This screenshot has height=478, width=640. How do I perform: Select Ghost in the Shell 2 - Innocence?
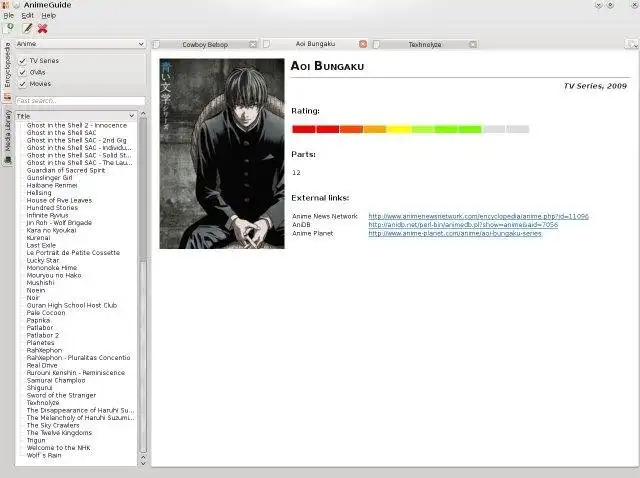pyautogui.click(x=77, y=125)
